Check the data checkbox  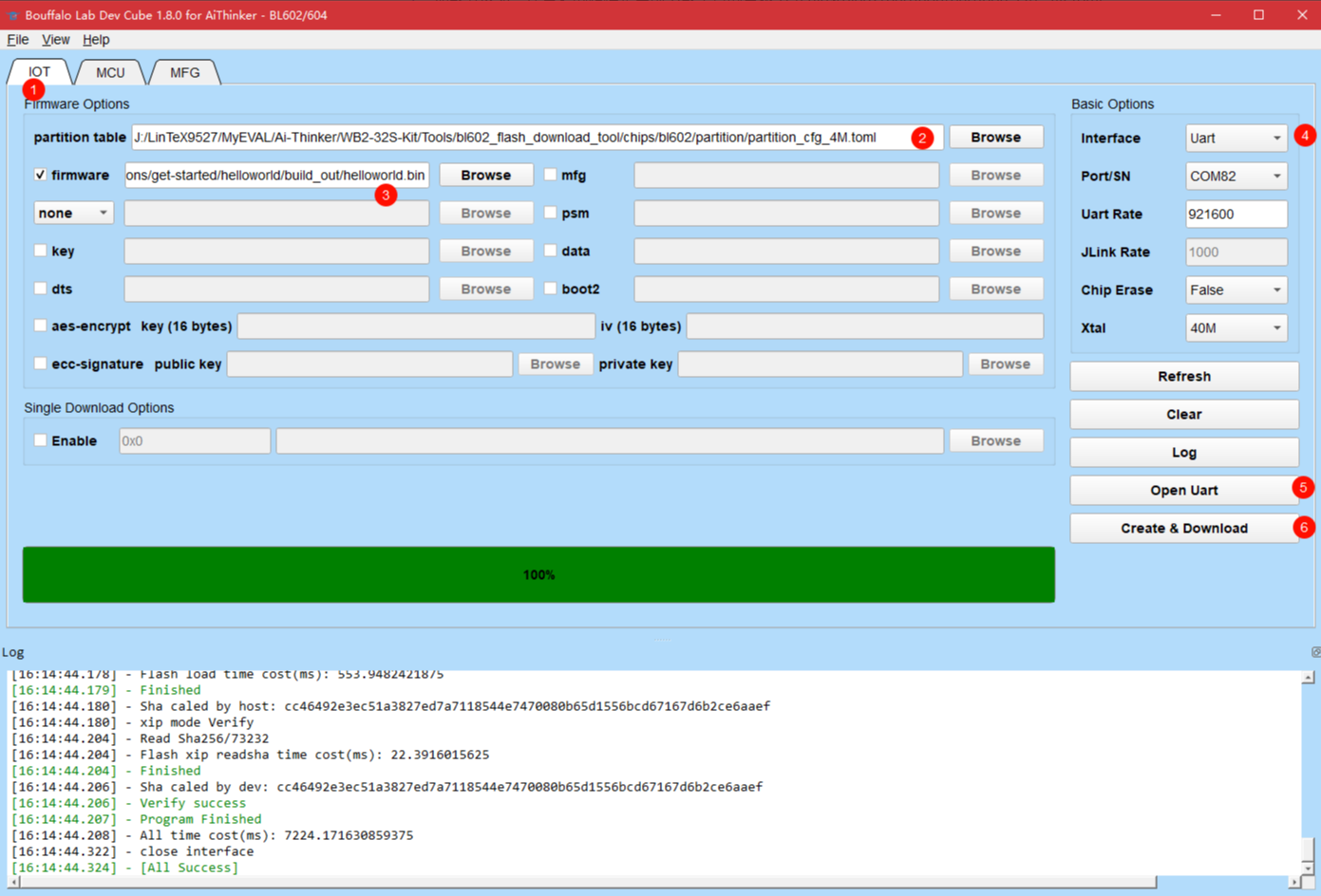550,251
